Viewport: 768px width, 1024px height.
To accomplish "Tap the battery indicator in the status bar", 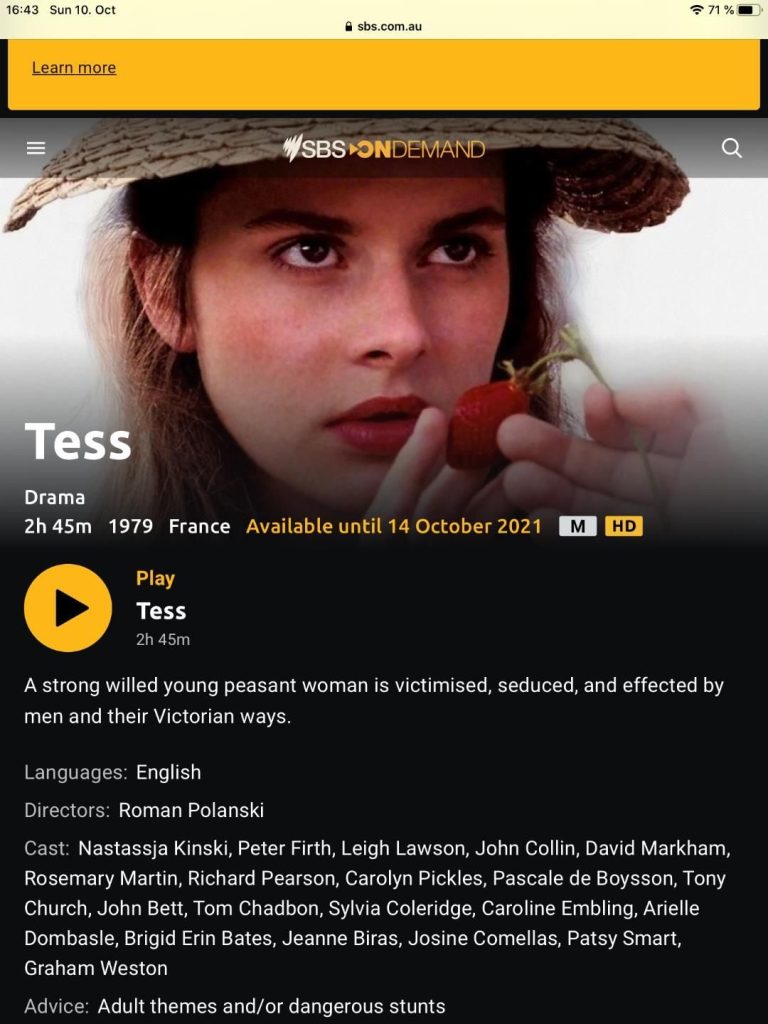I will (x=750, y=10).
